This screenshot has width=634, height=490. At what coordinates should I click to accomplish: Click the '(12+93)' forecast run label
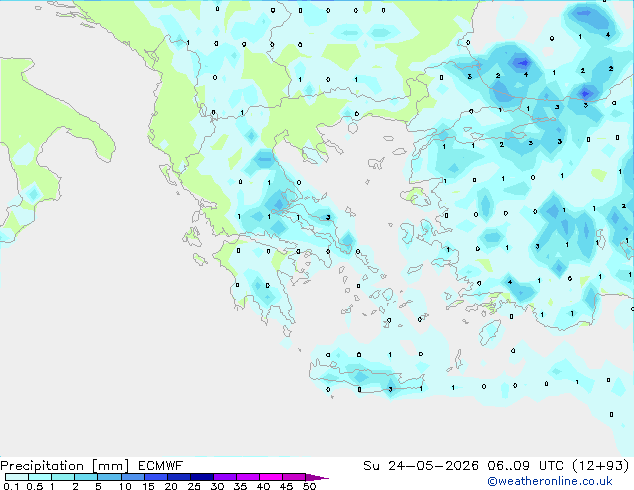coord(601,466)
